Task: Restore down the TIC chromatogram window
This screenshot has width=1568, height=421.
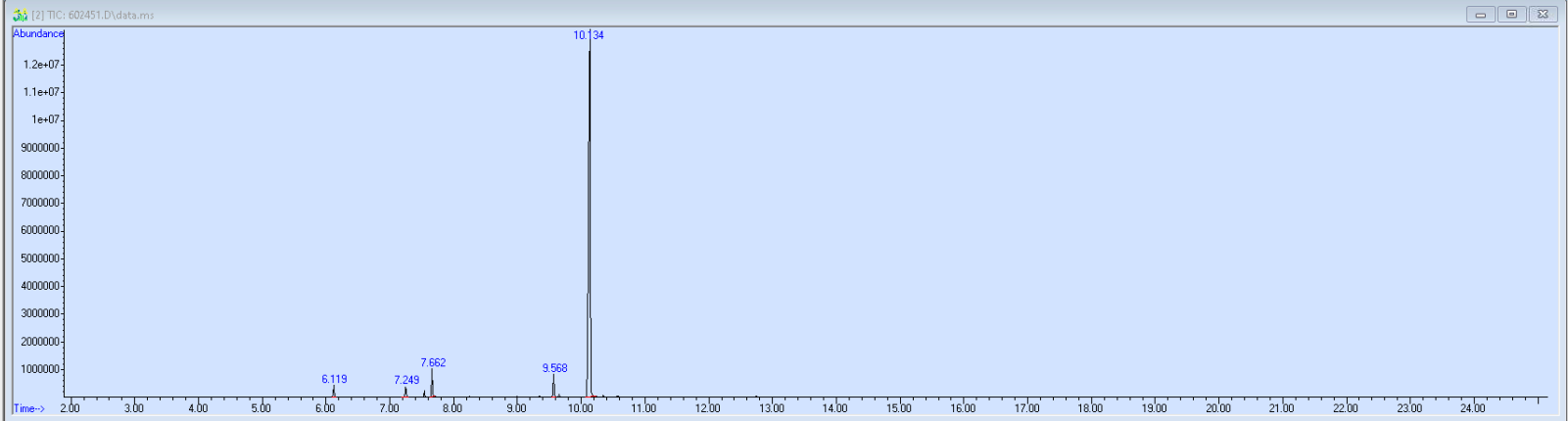Action: click(1512, 15)
